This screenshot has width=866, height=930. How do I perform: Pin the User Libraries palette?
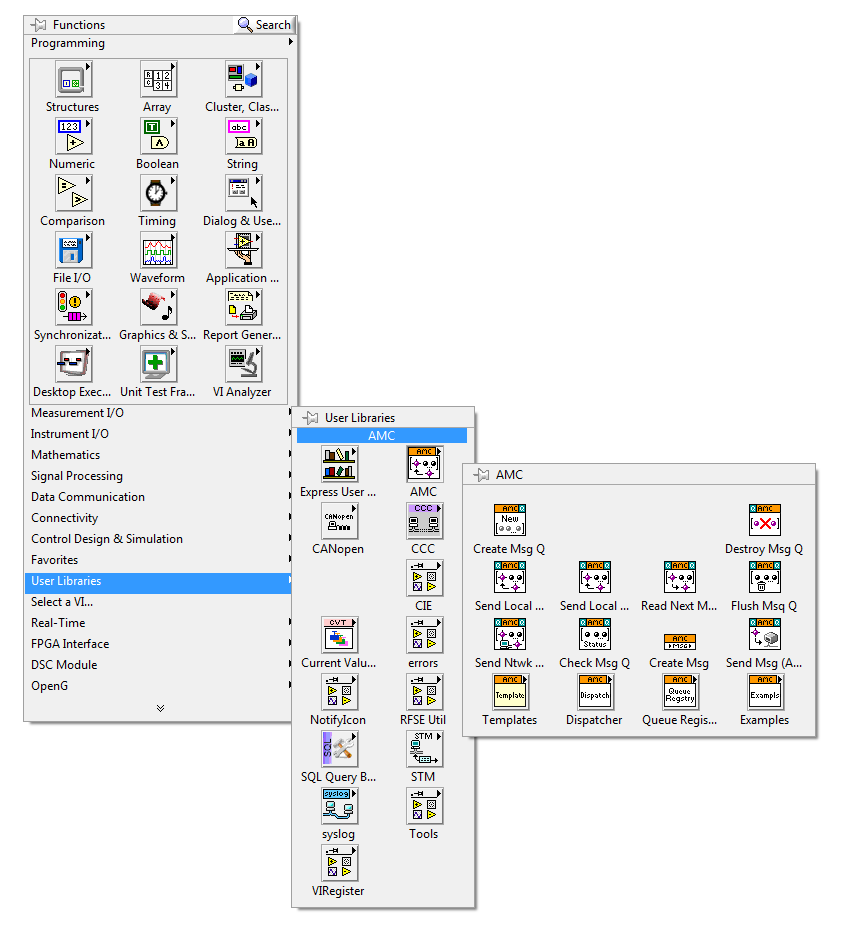(310, 418)
